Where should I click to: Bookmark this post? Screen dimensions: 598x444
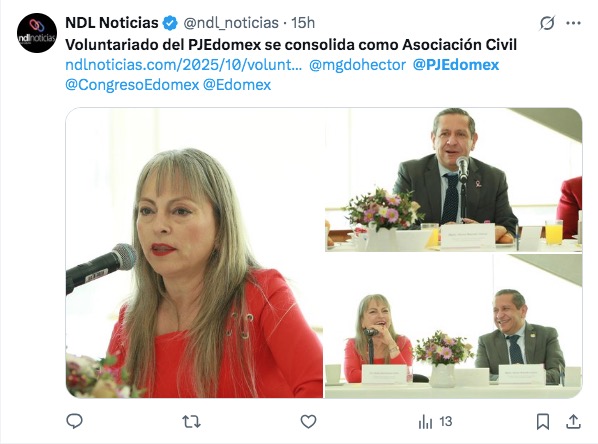(543, 421)
